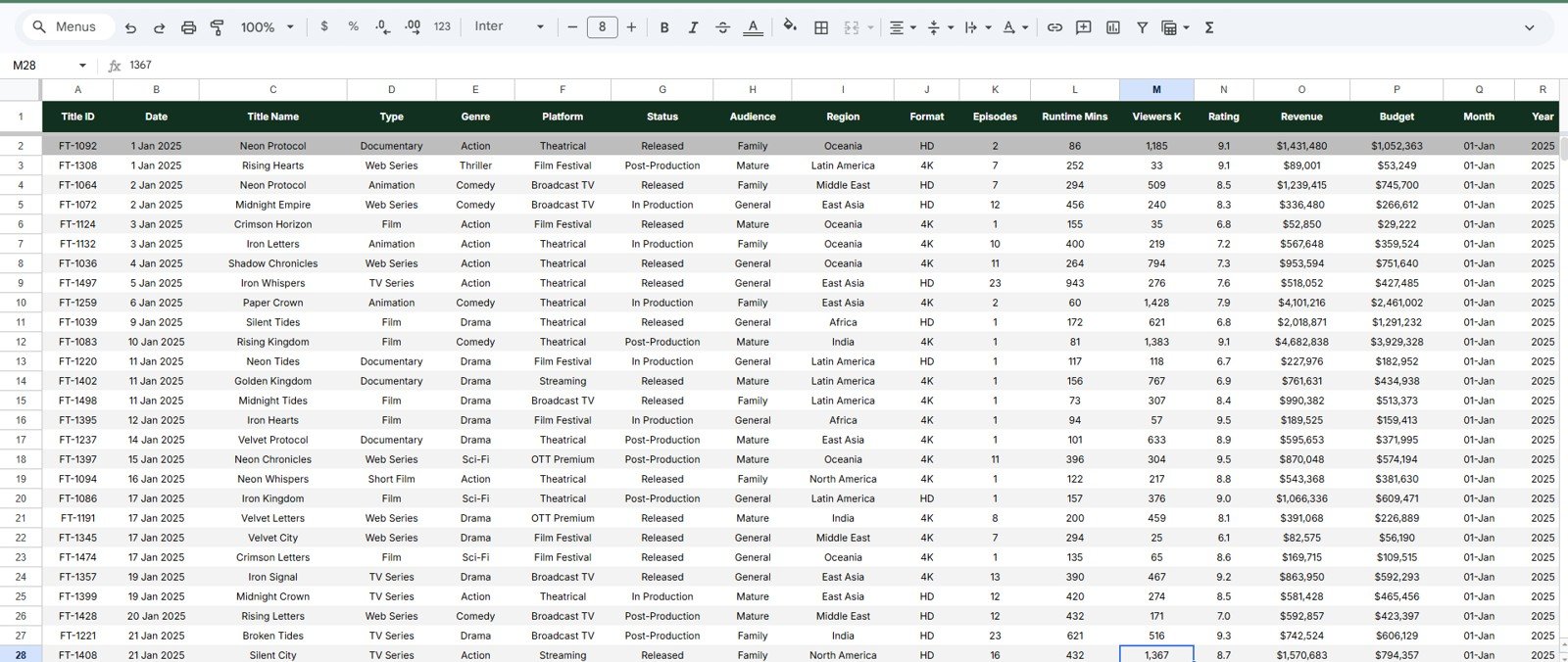Click the Revenue header cell
1568x662 pixels.
pos(1301,117)
